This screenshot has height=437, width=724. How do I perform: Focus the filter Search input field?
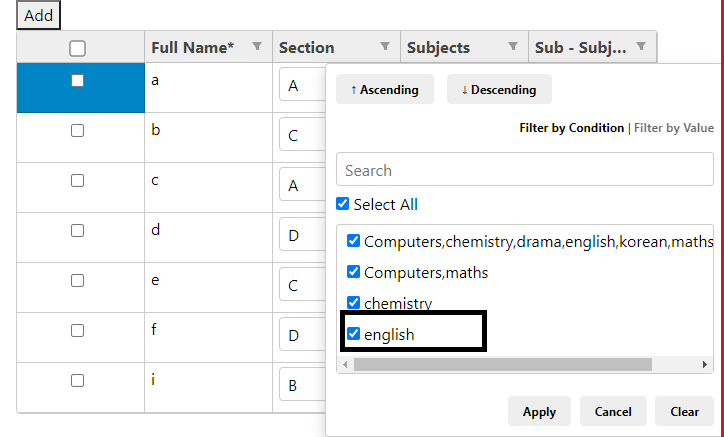click(525, 169)
